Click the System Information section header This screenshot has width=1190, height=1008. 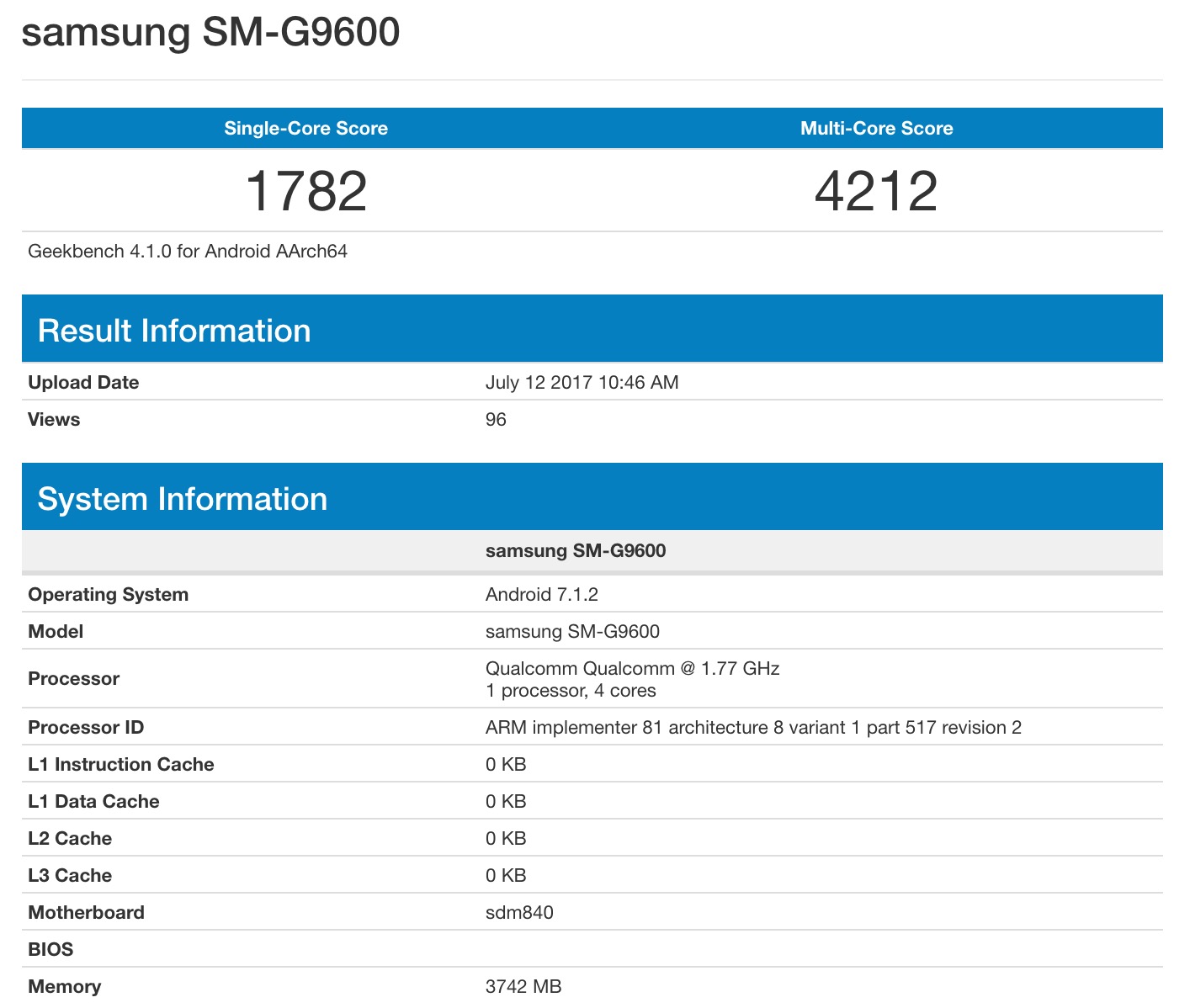point(592,497)
